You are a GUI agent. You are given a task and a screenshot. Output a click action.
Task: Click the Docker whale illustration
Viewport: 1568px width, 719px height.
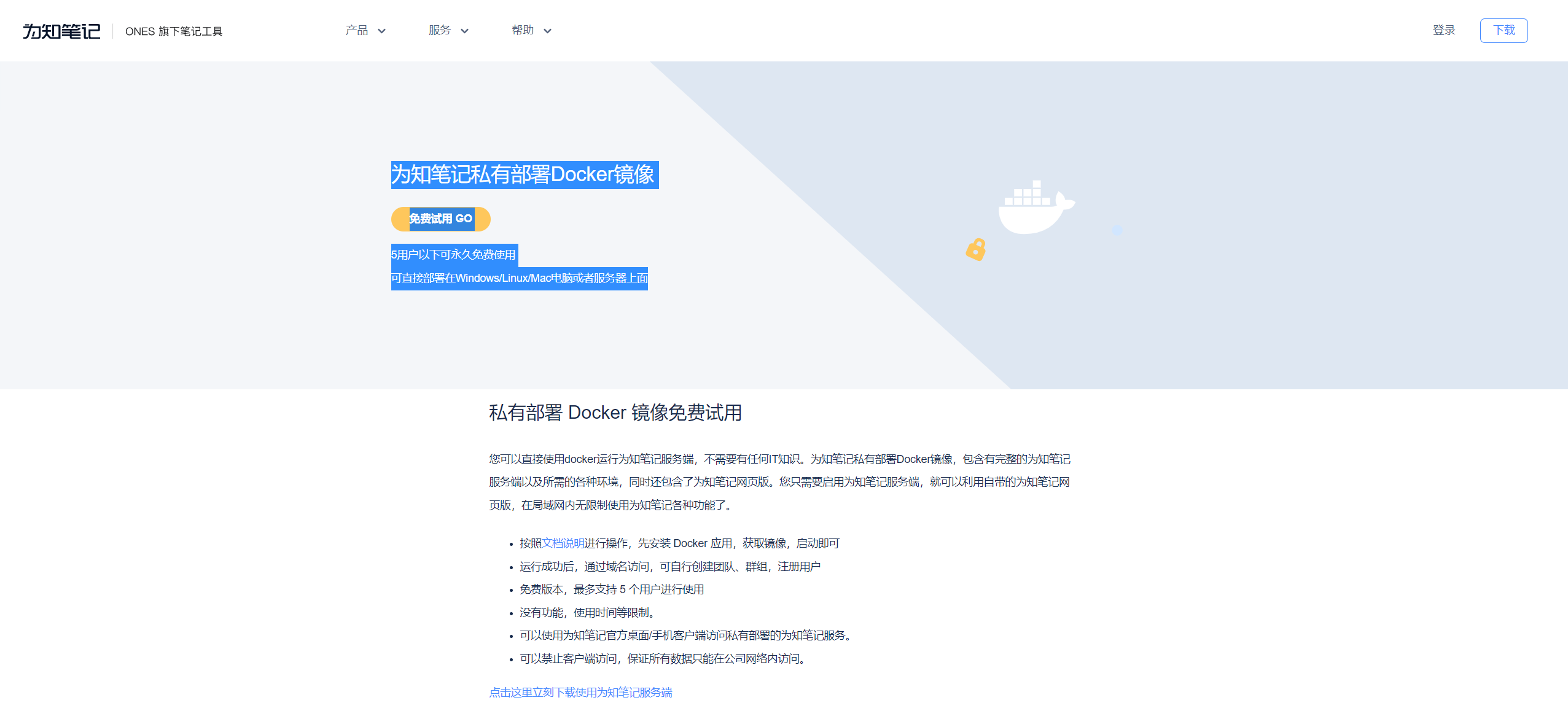1037,207
